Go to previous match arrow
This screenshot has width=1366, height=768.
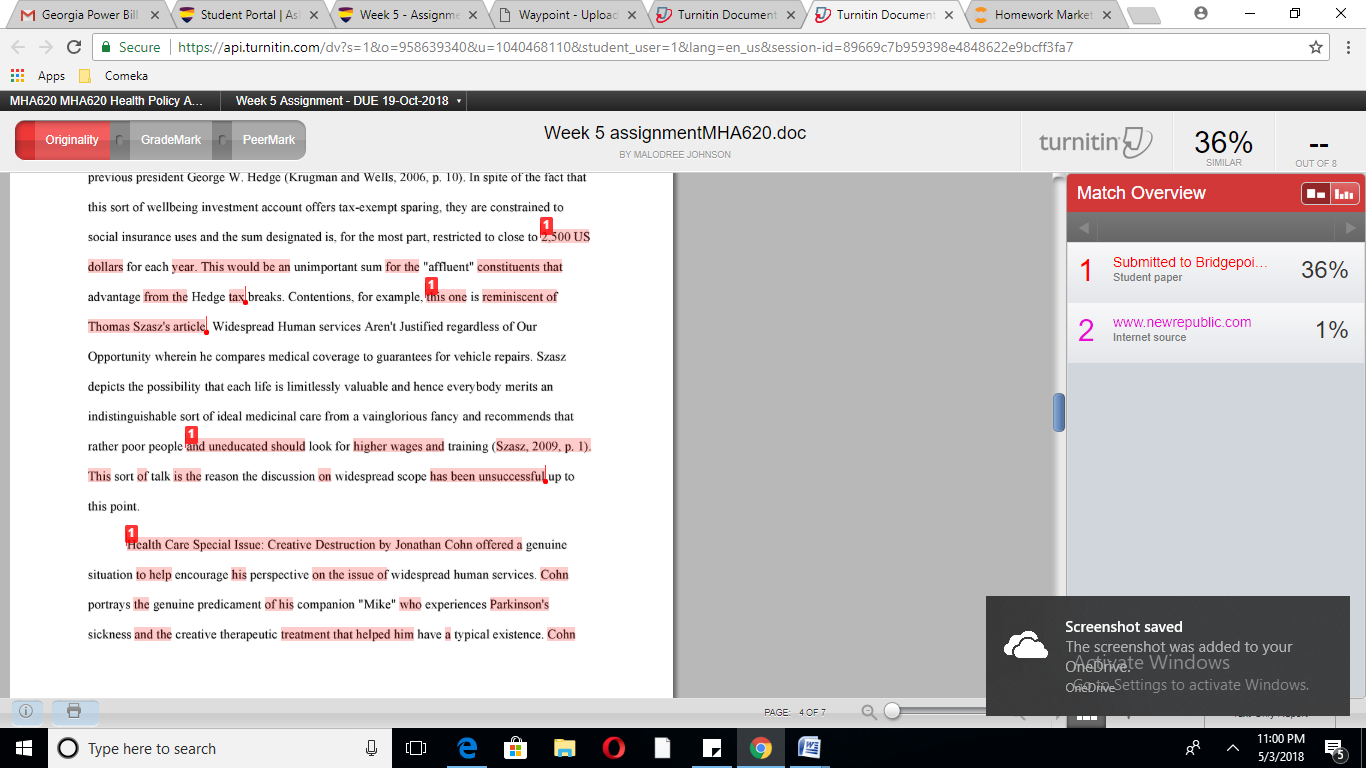pos(1083,228)
